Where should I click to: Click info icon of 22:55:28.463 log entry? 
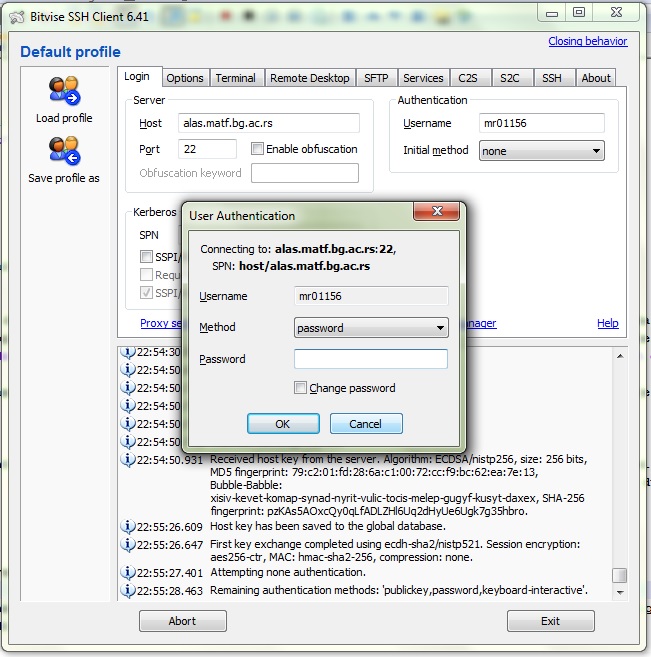[128, 590]
